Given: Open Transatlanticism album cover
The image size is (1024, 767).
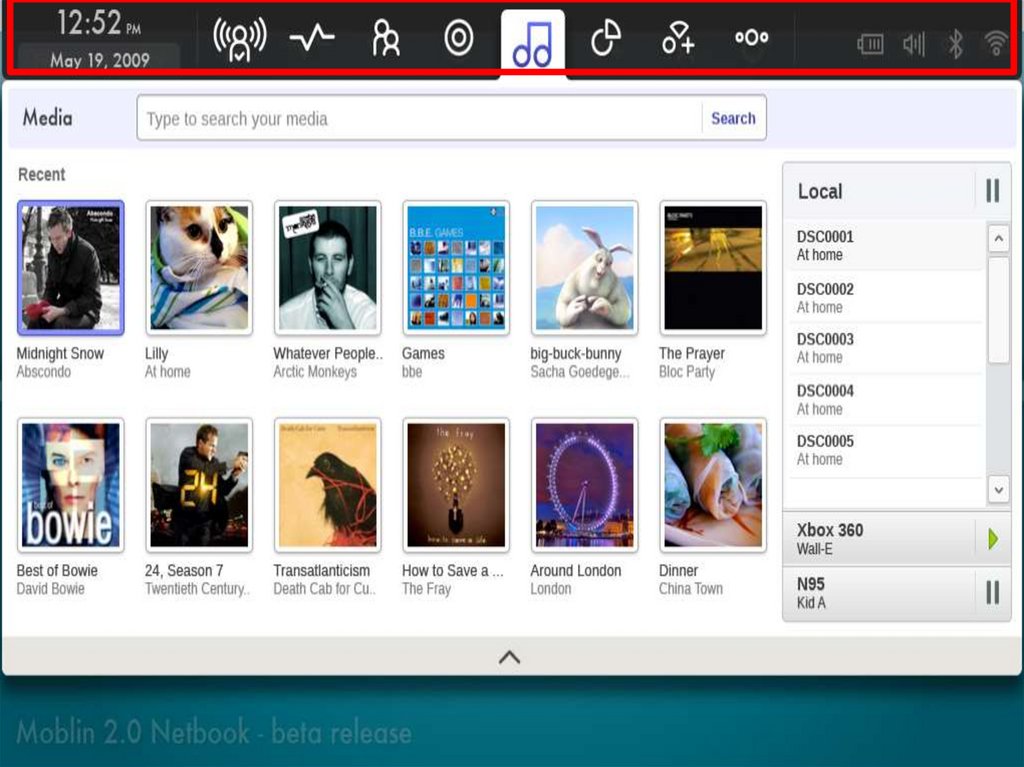Looking at the screenshot, I should [x=328, y=485].
